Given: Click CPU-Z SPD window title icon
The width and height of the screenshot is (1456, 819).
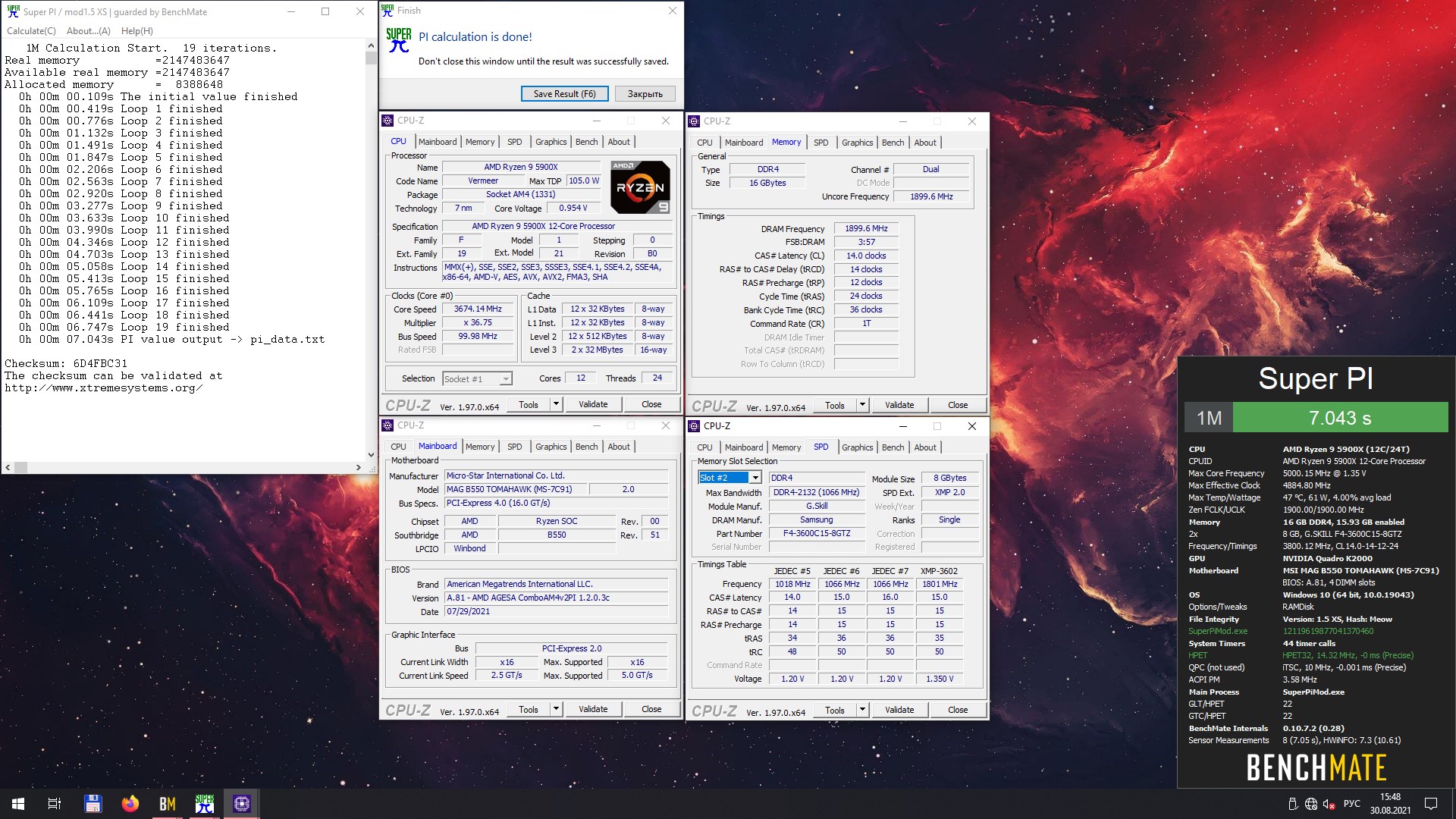Looking at the screenshot, I should pos(695,426).
